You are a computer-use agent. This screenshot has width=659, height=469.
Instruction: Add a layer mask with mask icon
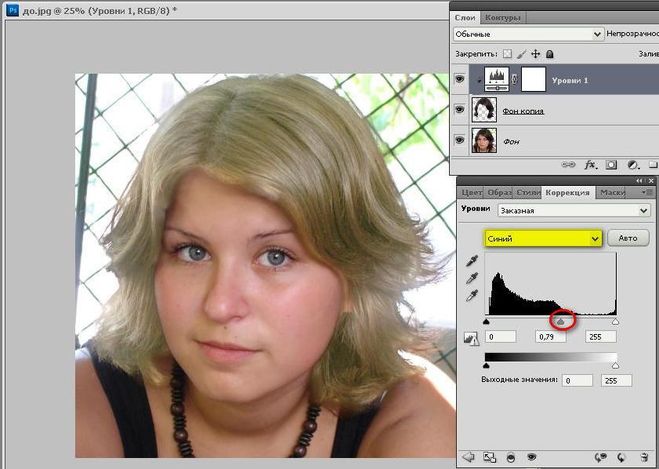(x=611, y=165)
